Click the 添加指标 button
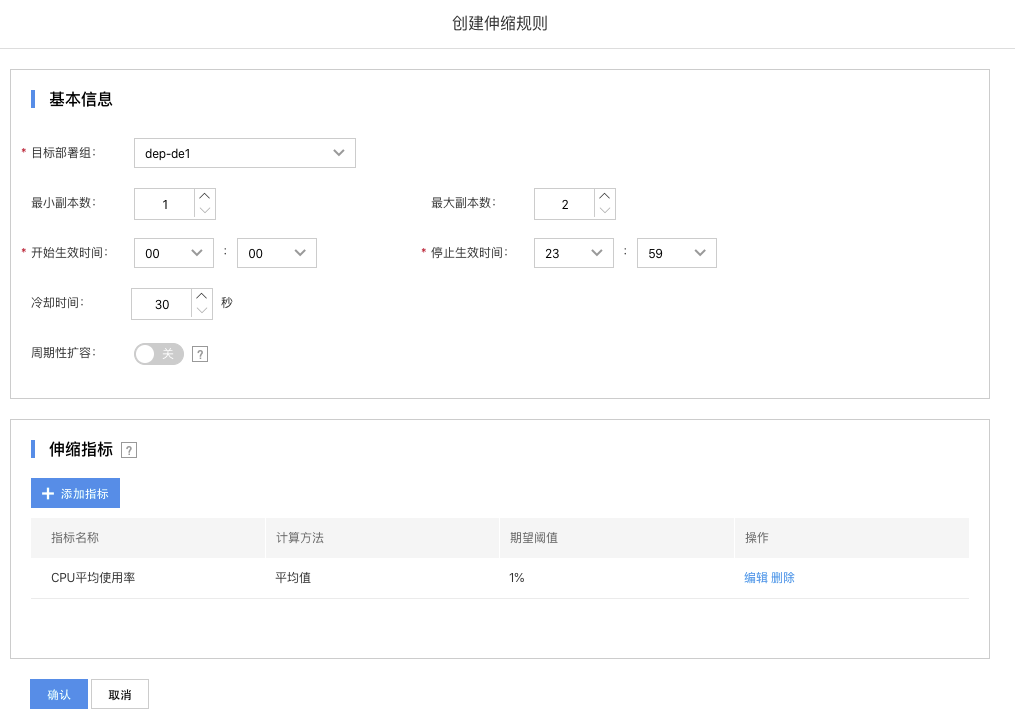 coord(75,493)
